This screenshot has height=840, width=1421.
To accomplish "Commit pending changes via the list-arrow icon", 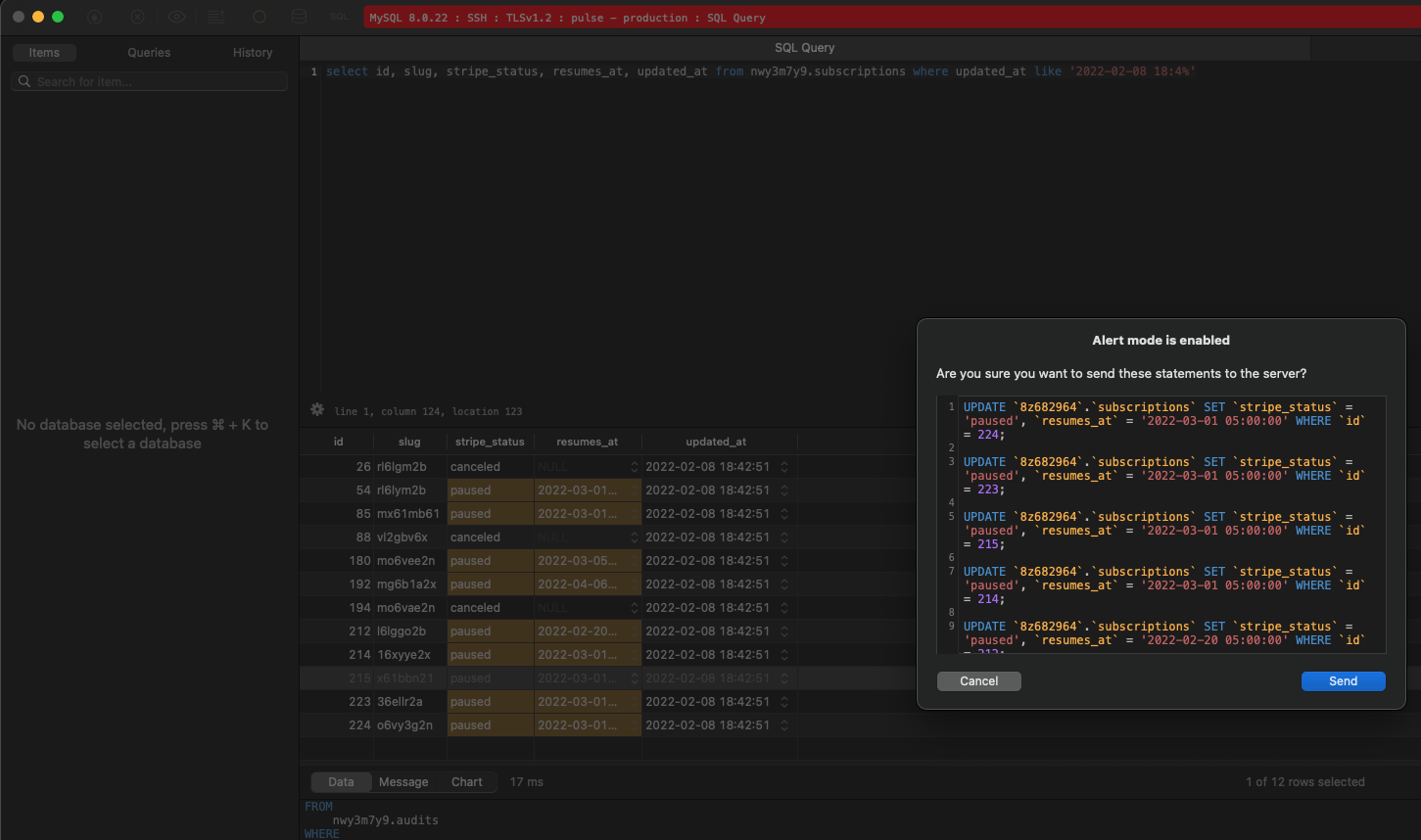I will pyautogui.click(x=216, y=17).
